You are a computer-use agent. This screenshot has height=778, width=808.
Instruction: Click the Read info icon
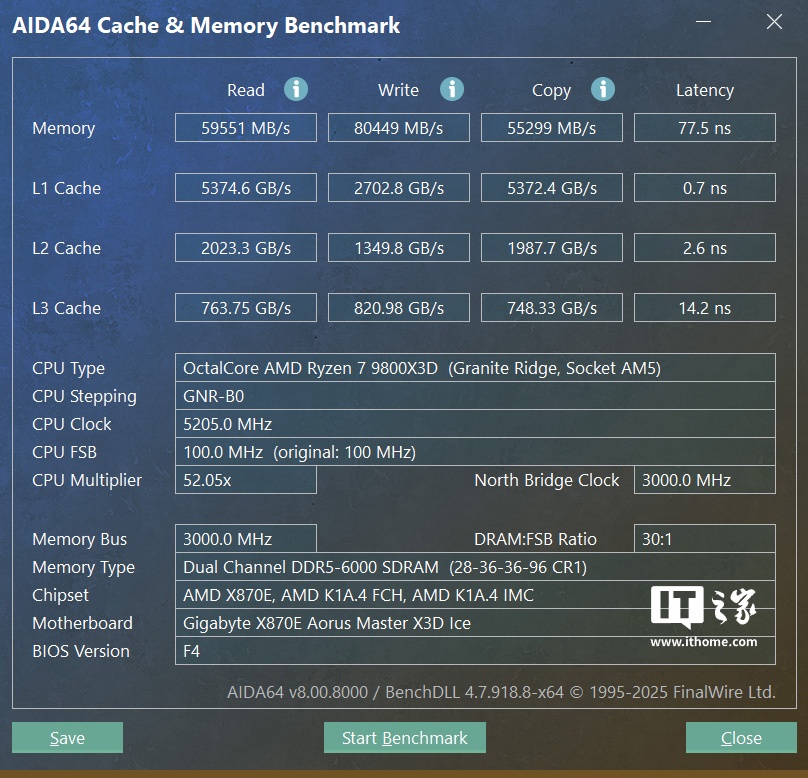click(296, 90)
